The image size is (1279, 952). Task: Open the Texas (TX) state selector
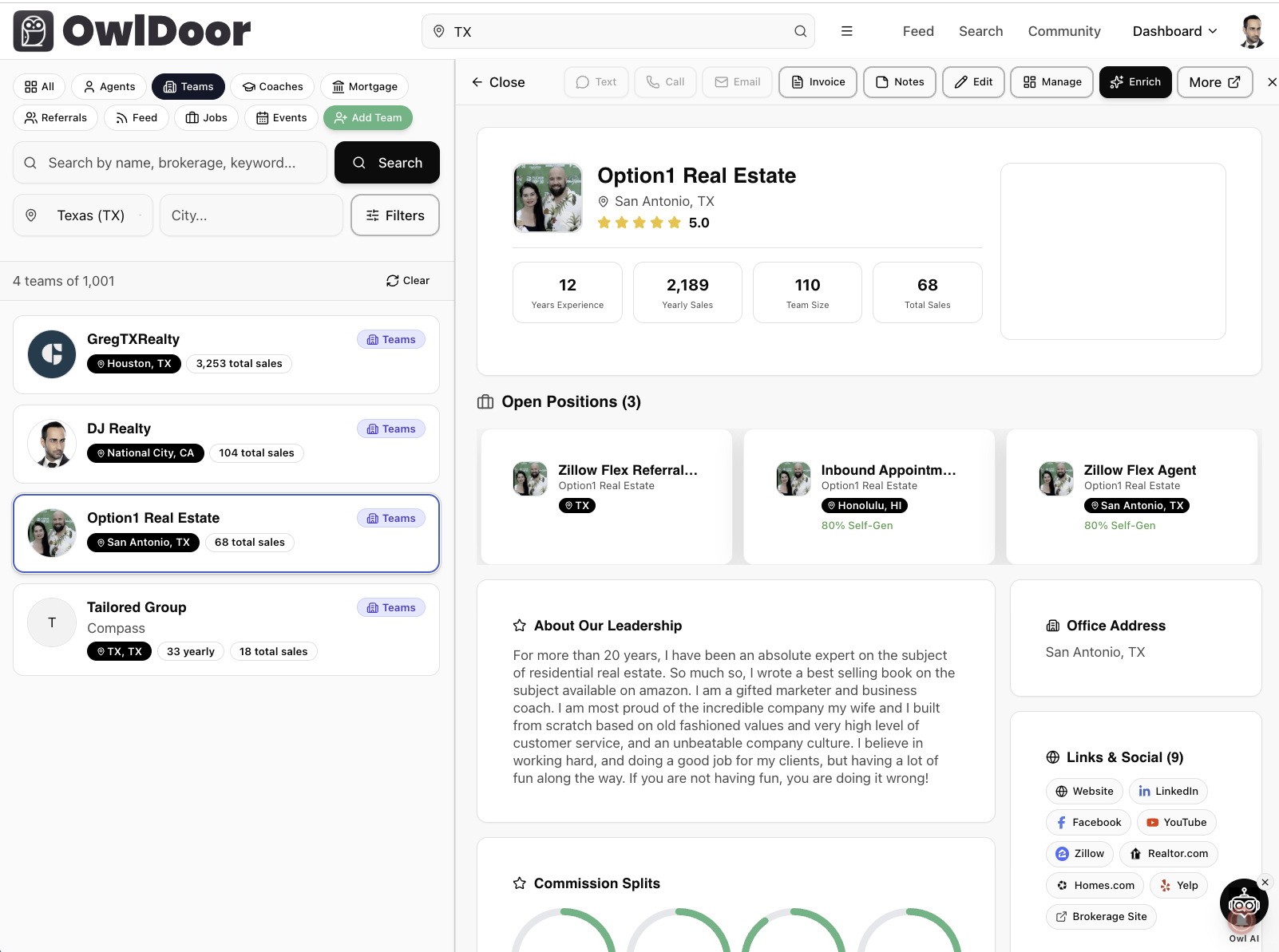pos(83,215)
